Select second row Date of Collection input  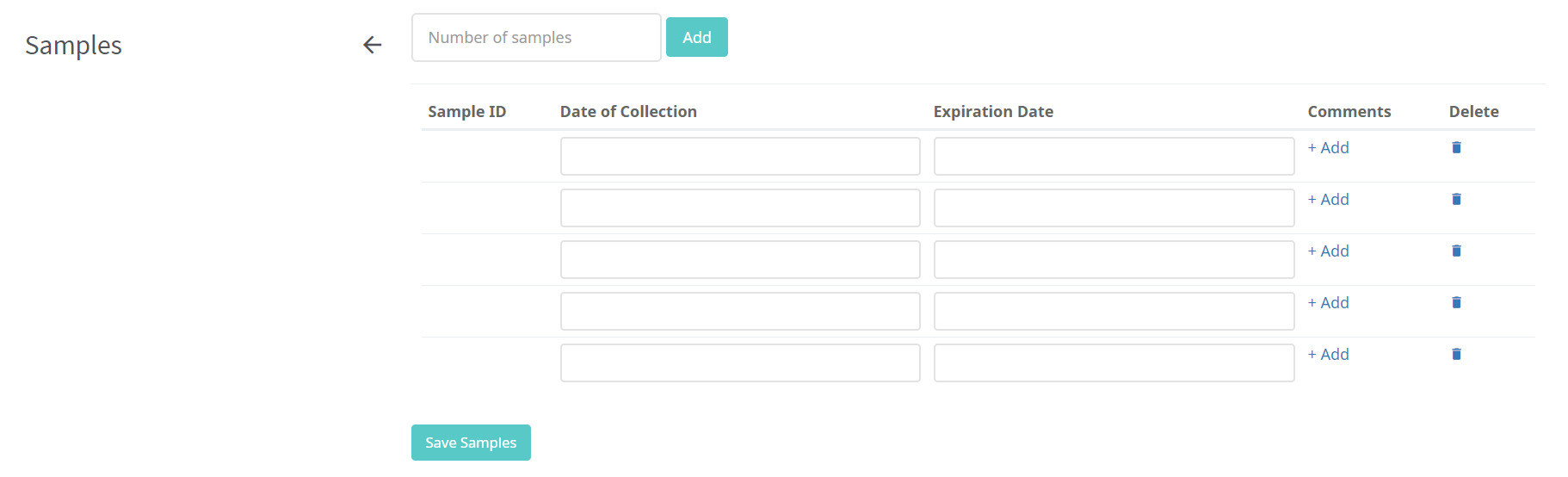[x=740, y=208]
